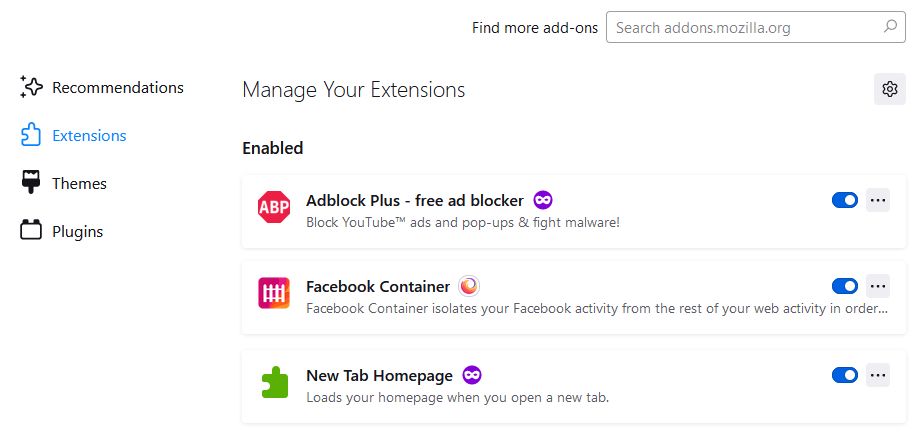Open the gear tools menu for extensions

point(889,89)
